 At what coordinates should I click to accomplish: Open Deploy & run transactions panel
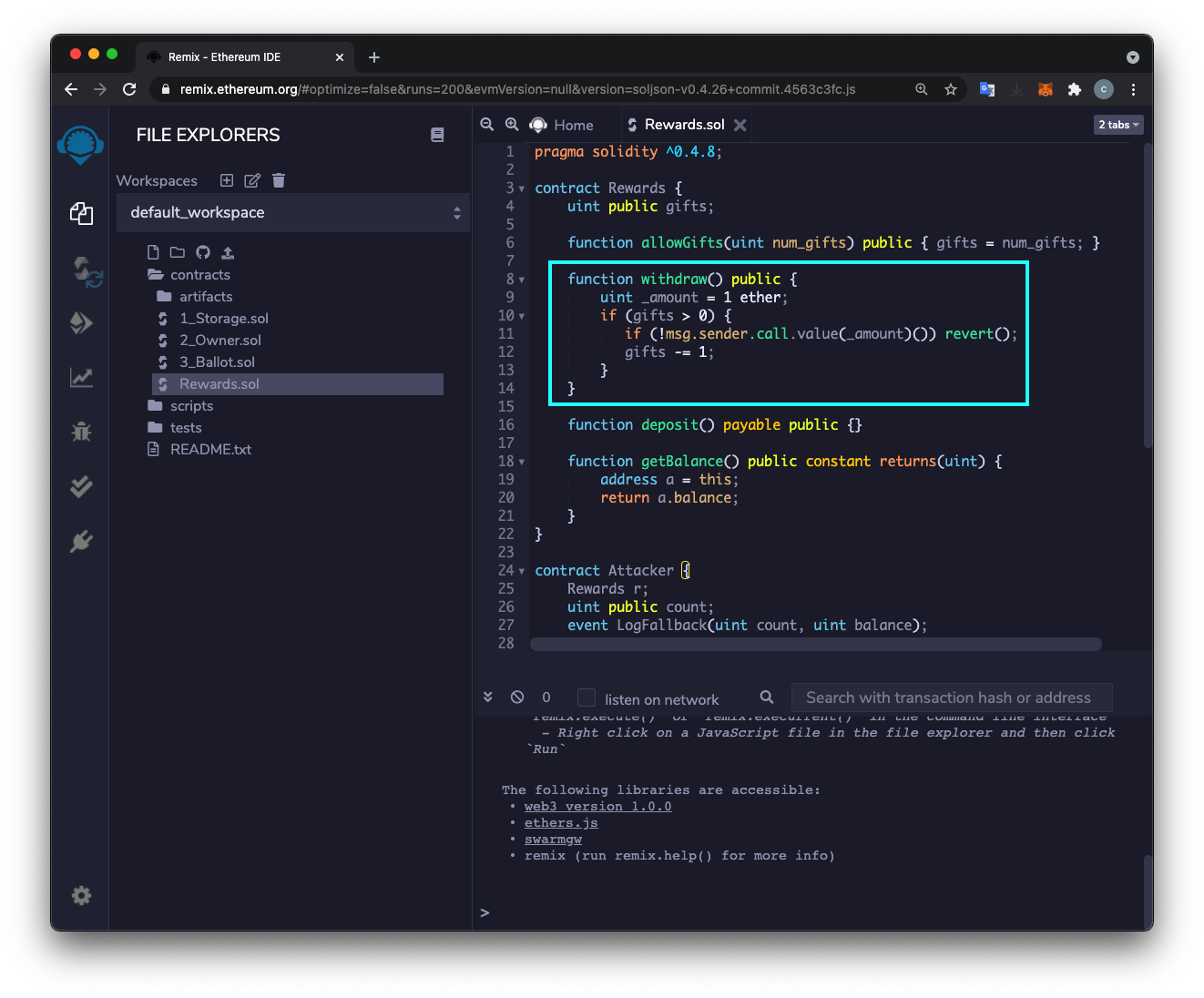tap(81, 322)
